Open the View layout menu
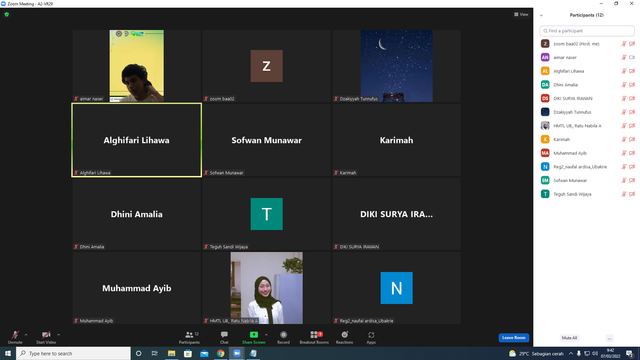The width and height of the screenshot is (640, 360). tap(521, 14)
